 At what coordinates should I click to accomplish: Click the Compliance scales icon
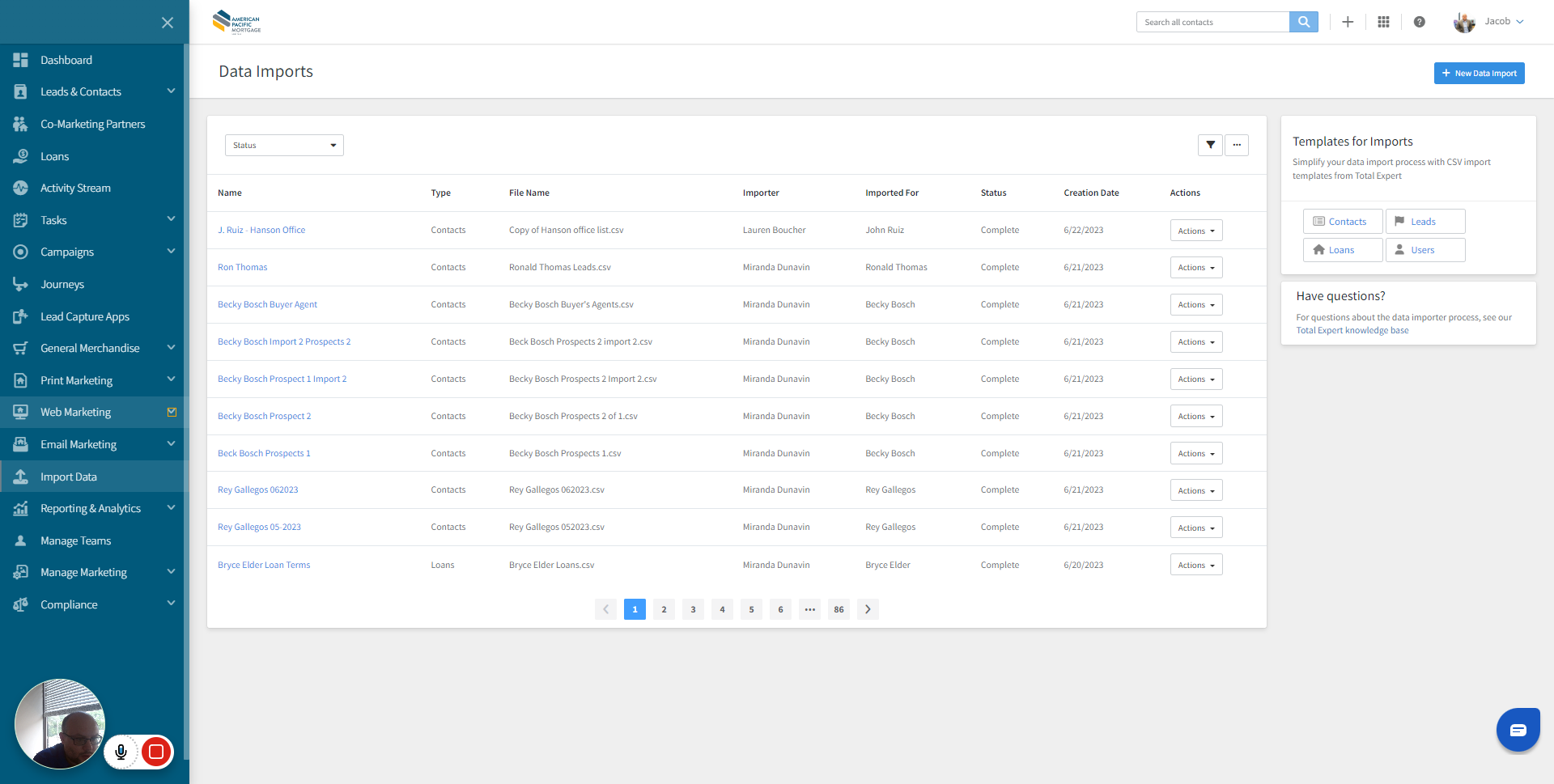(20, 604)
